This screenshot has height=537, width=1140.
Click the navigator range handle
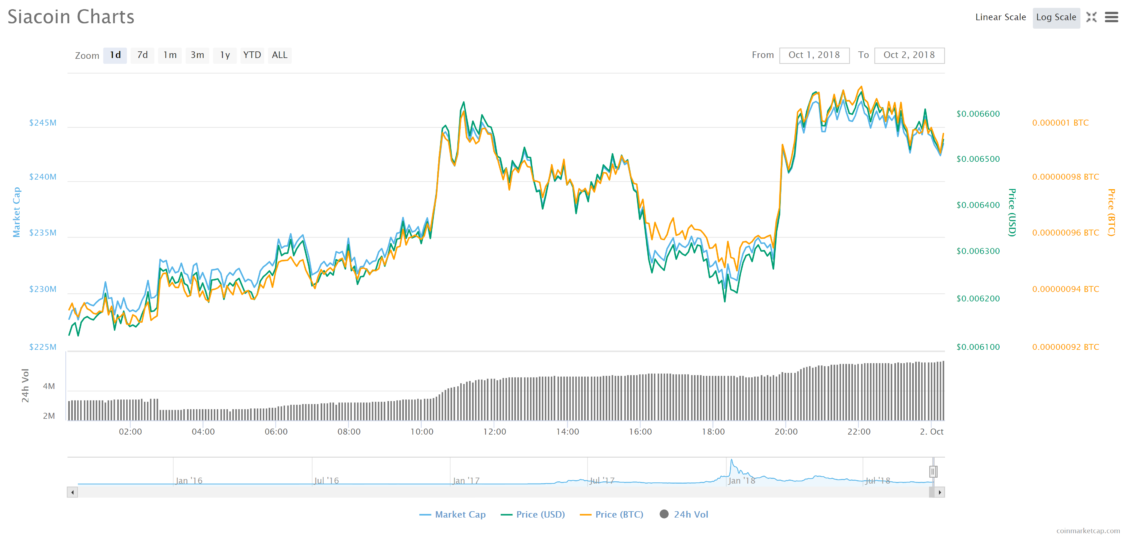(934, 472)
